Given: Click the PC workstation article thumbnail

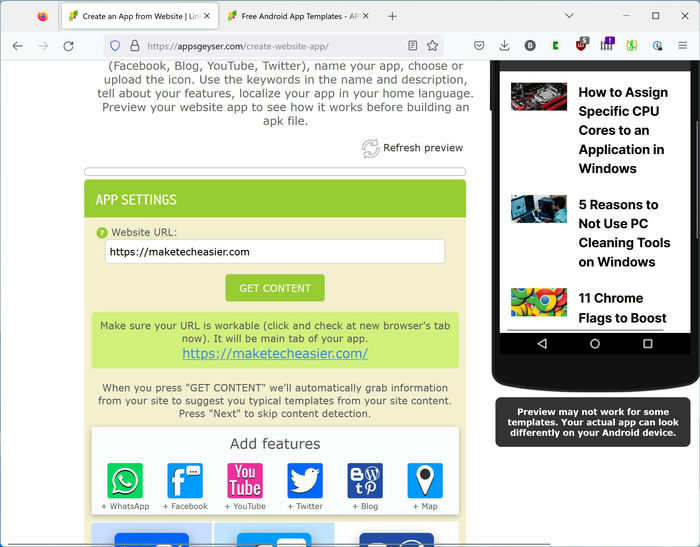Looking at the screenshot, I should [539, 209].
